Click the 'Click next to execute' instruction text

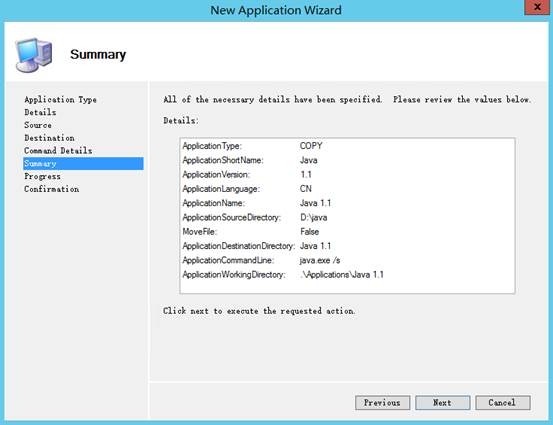(259, 311)
